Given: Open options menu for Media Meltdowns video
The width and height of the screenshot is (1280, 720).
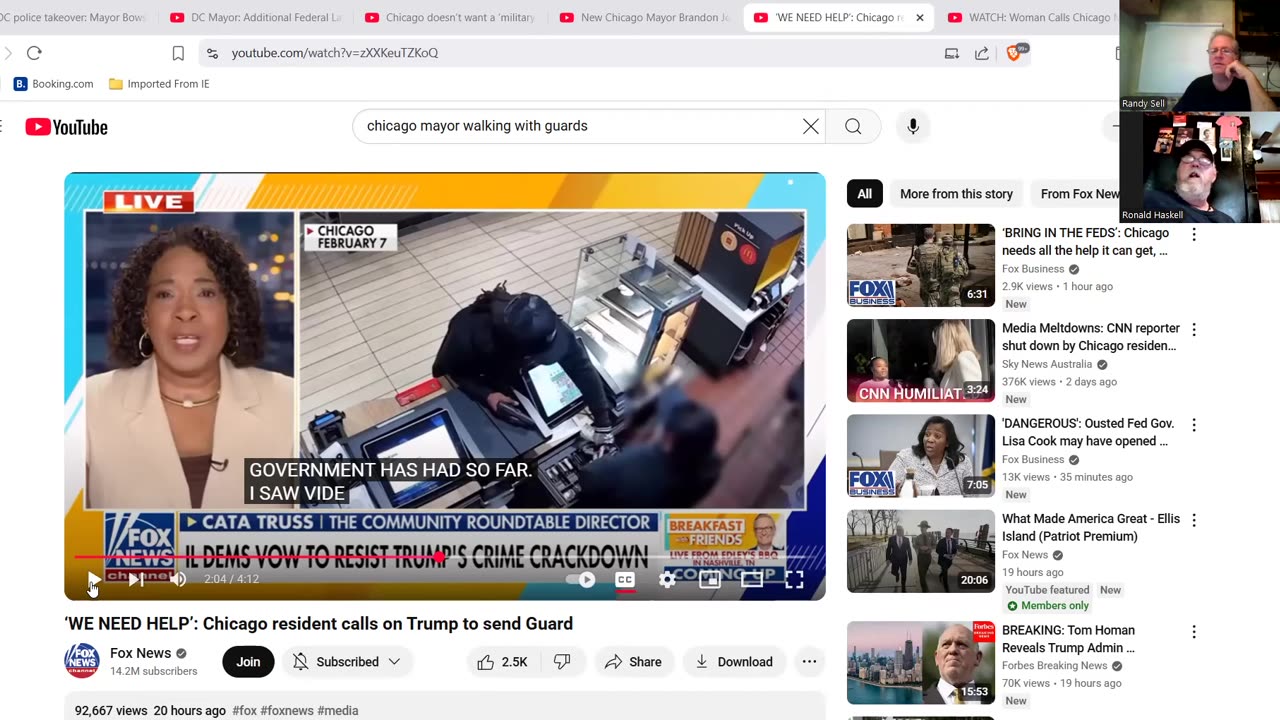Looking at the screenshot, I should point(1193,329).
